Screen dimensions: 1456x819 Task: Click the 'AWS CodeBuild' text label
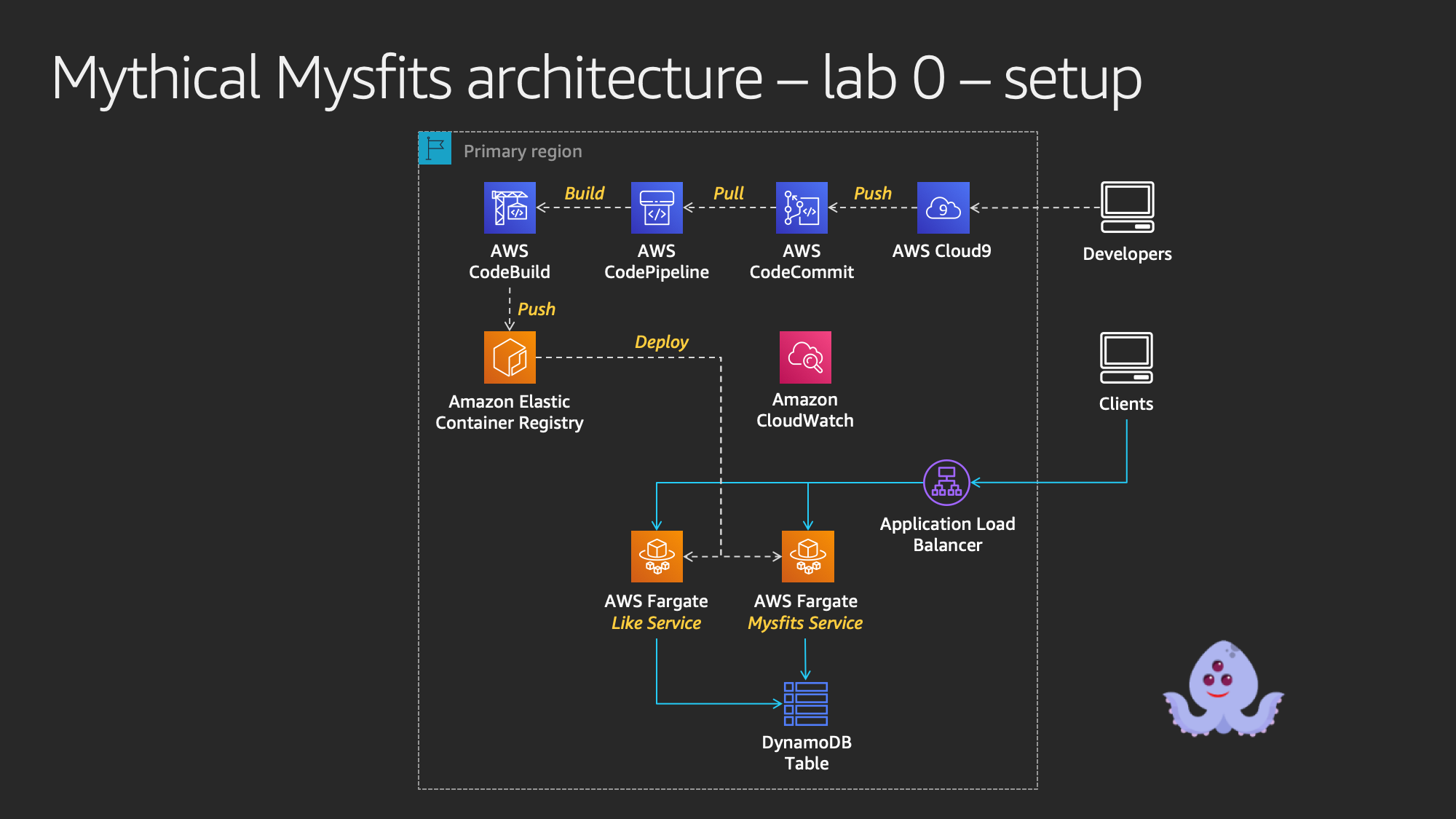pos(510,261)
